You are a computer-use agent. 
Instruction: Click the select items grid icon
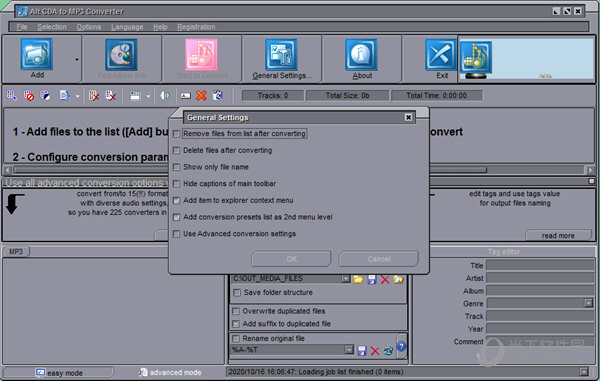(x=11, y=95)
